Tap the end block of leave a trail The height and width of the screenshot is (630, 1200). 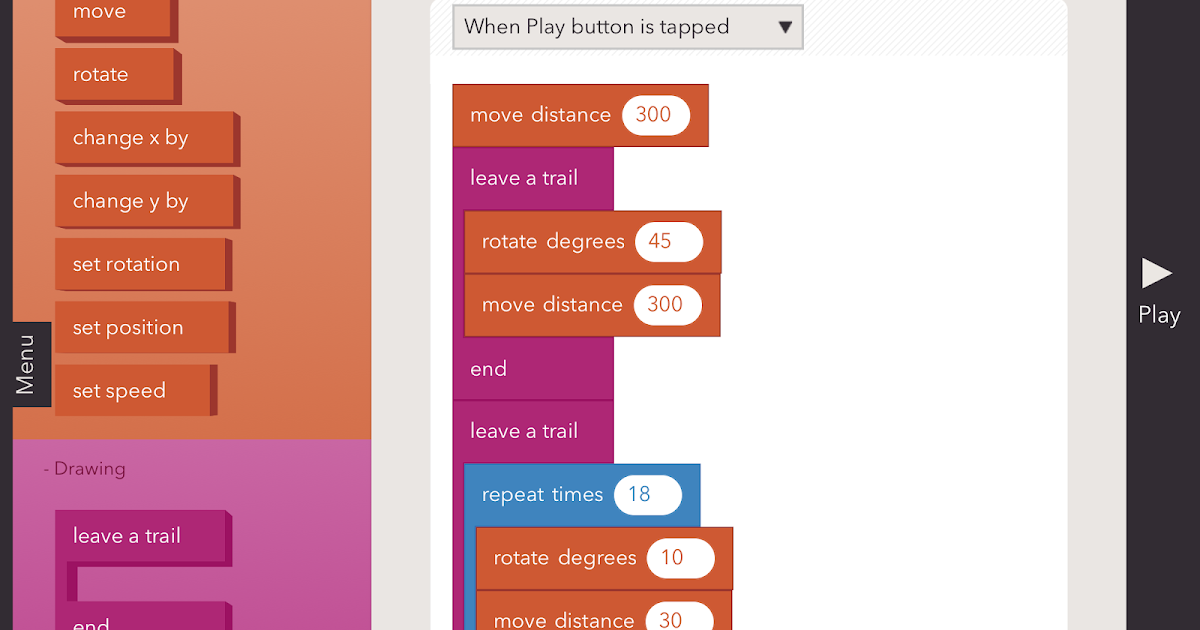tap(489, 368)
